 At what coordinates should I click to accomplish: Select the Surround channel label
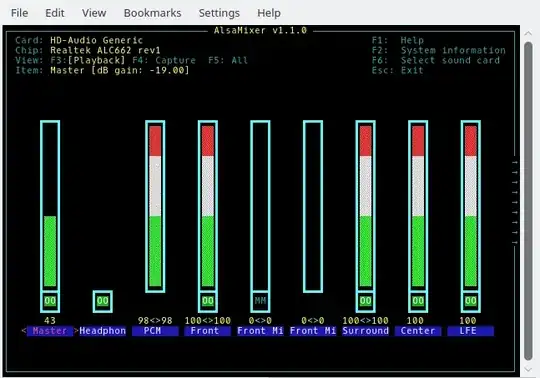point(365,331)
